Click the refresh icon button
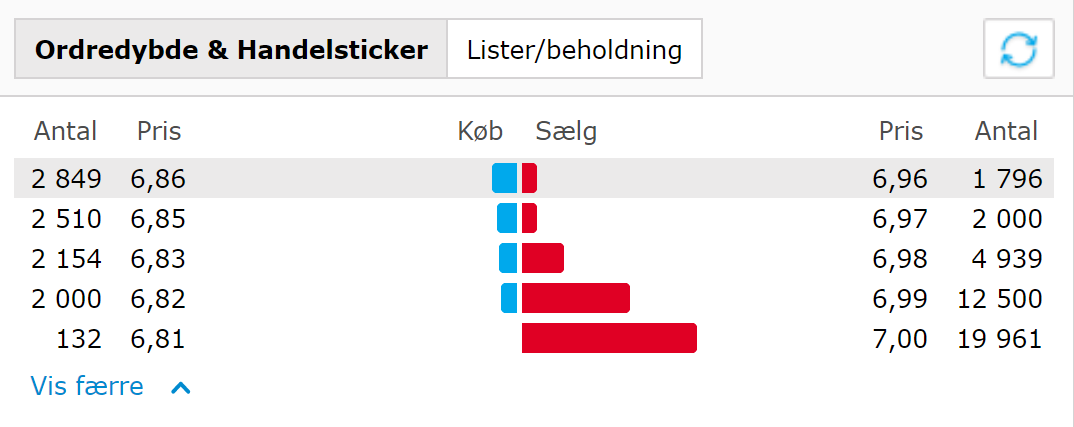 [1019, 48]
